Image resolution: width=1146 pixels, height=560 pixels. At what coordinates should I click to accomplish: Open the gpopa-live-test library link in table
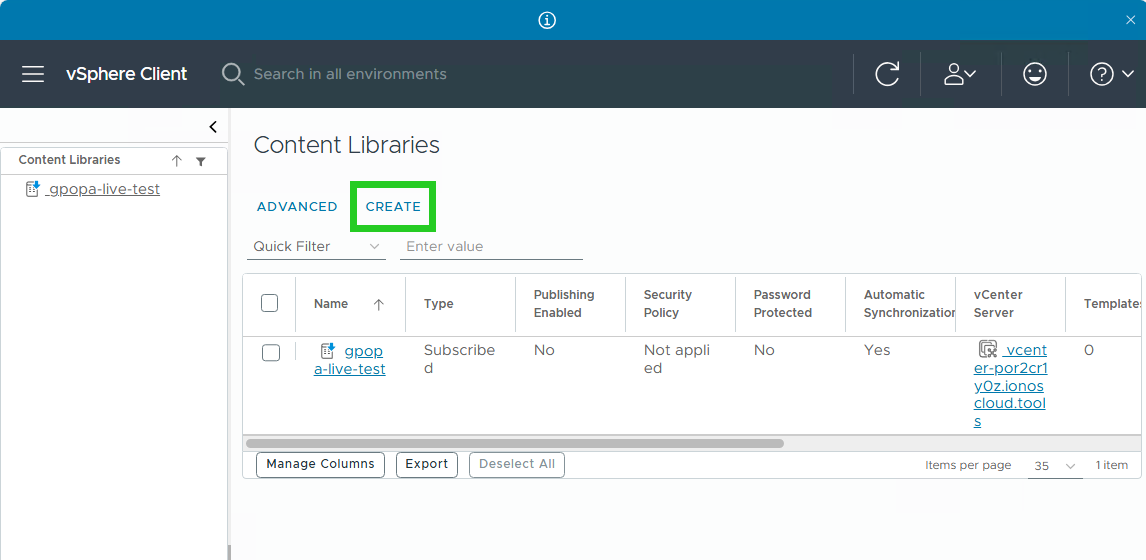(350, 360)
